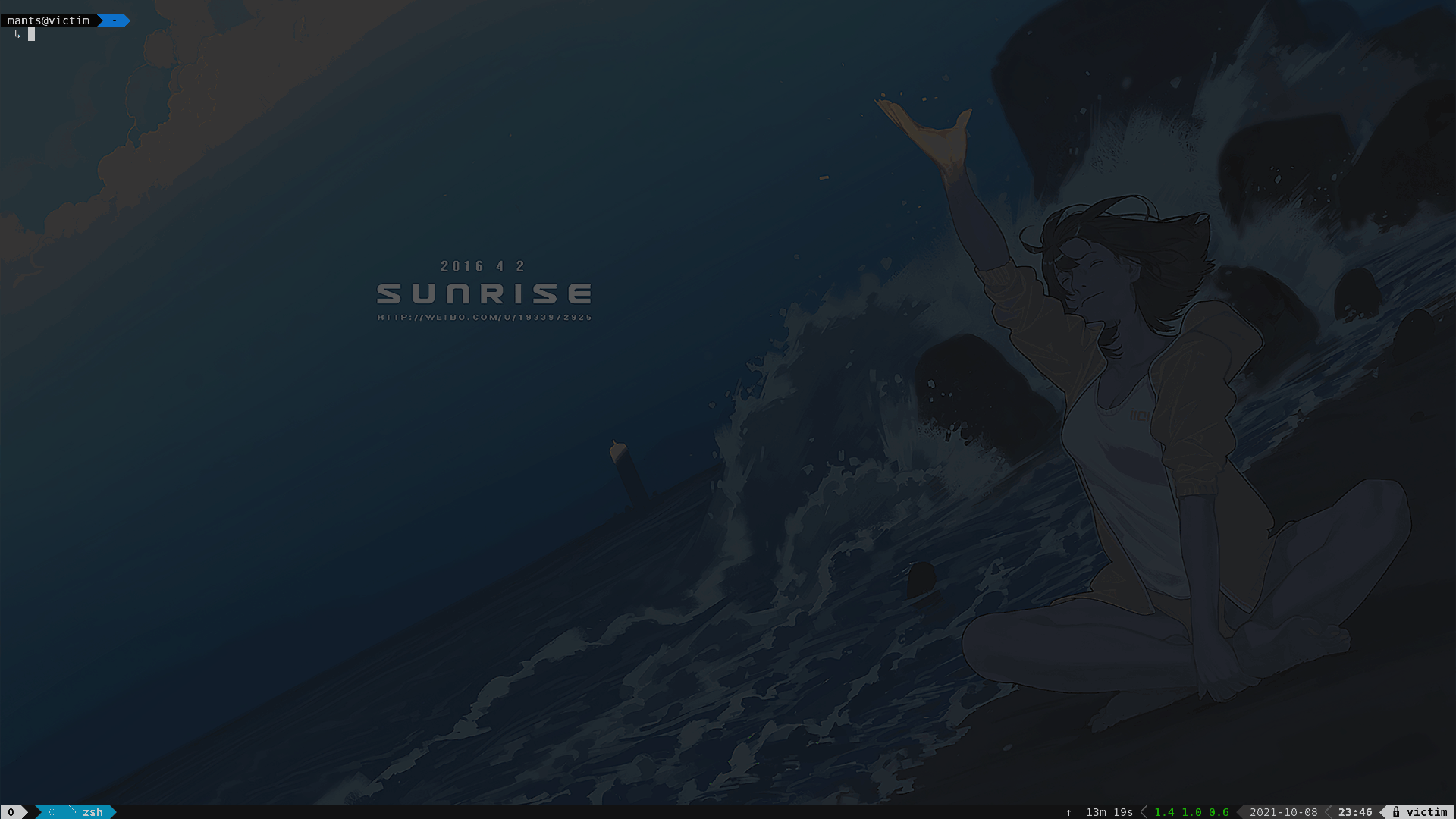Click the terminal cursor input line
1456x819 pixels.
pos(31,34)
